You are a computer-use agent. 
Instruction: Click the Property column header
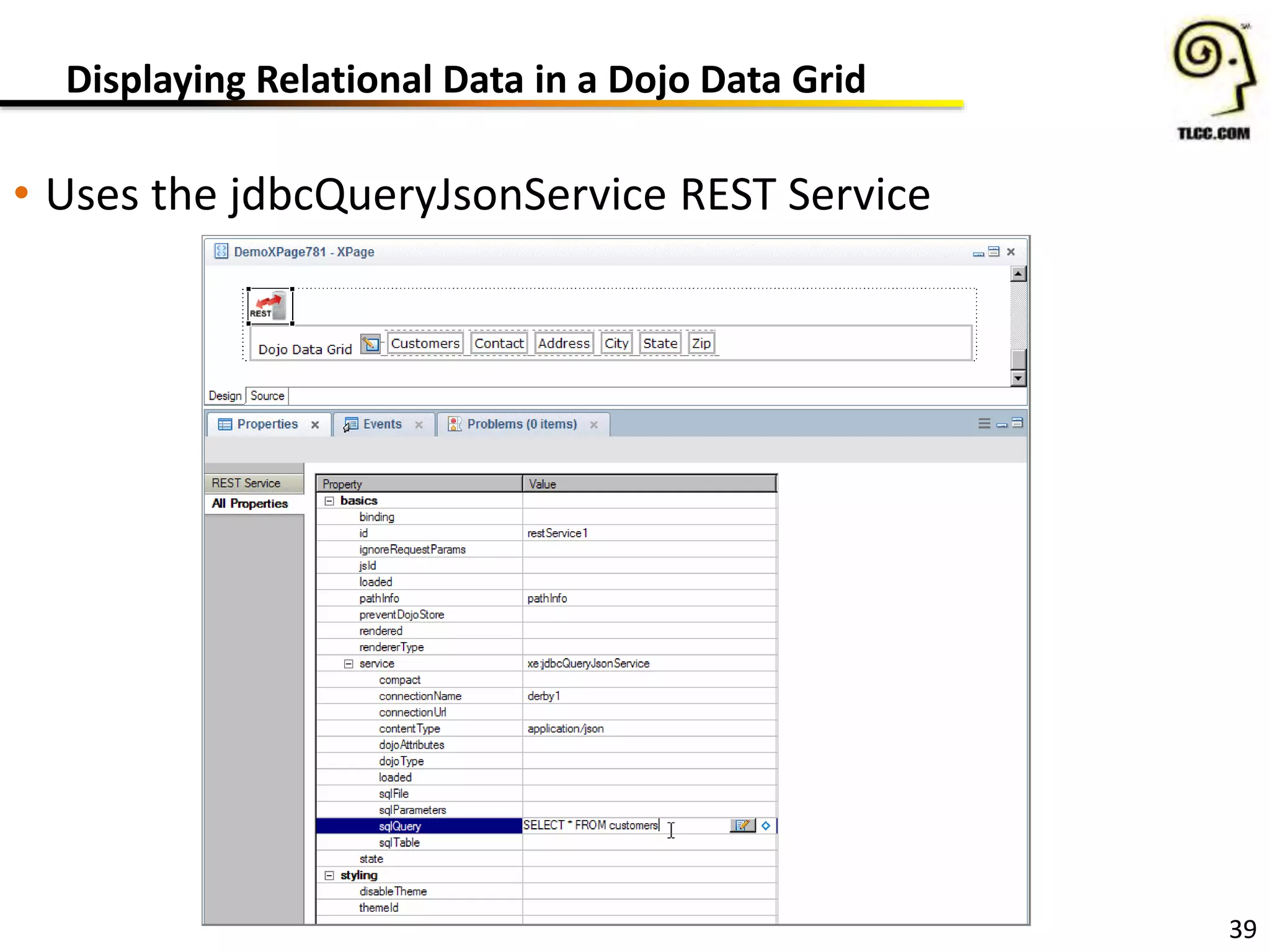tap(419, 484)
